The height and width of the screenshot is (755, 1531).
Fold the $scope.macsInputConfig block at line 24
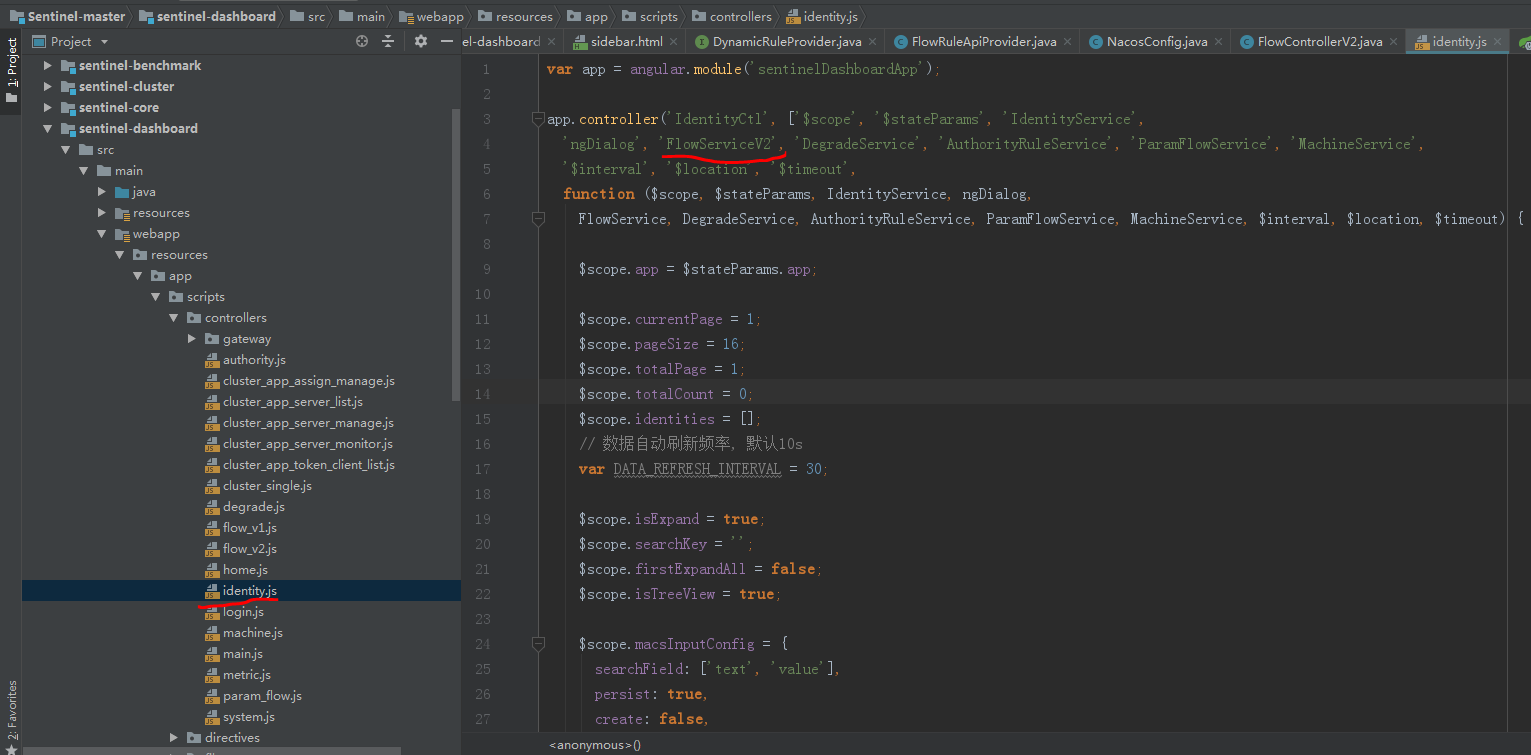coord(538,644)
